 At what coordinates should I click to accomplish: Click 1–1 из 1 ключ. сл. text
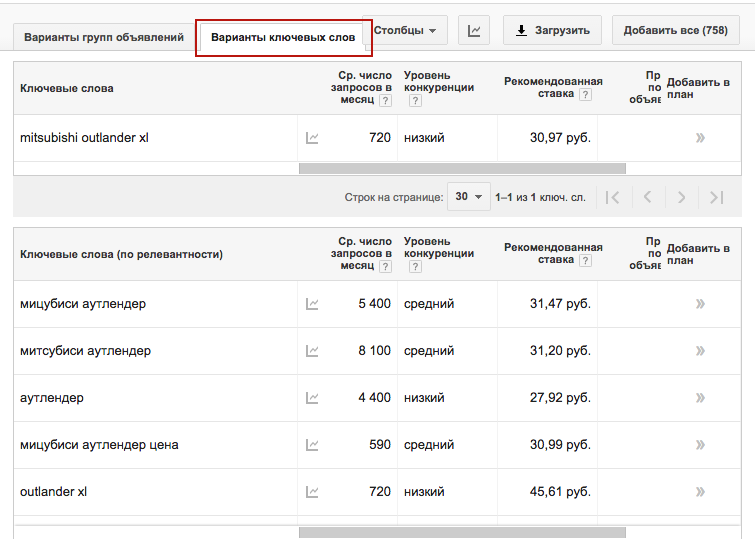(x=540, y=197)
